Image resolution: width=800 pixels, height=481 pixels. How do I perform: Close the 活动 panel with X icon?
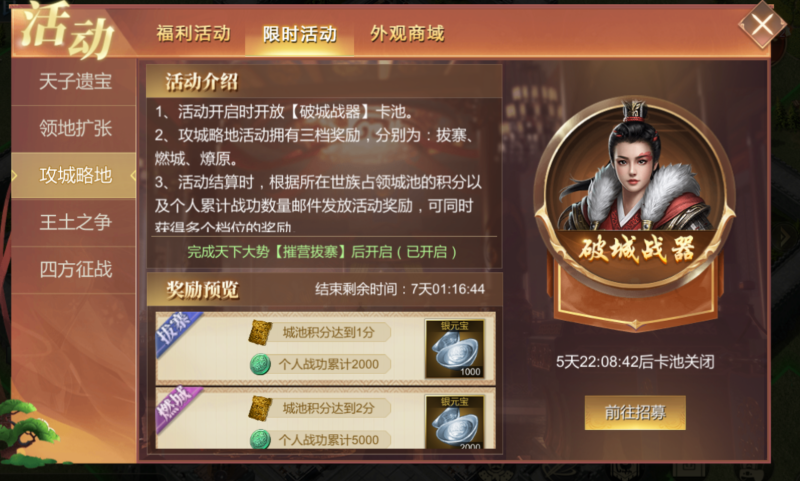762,24
